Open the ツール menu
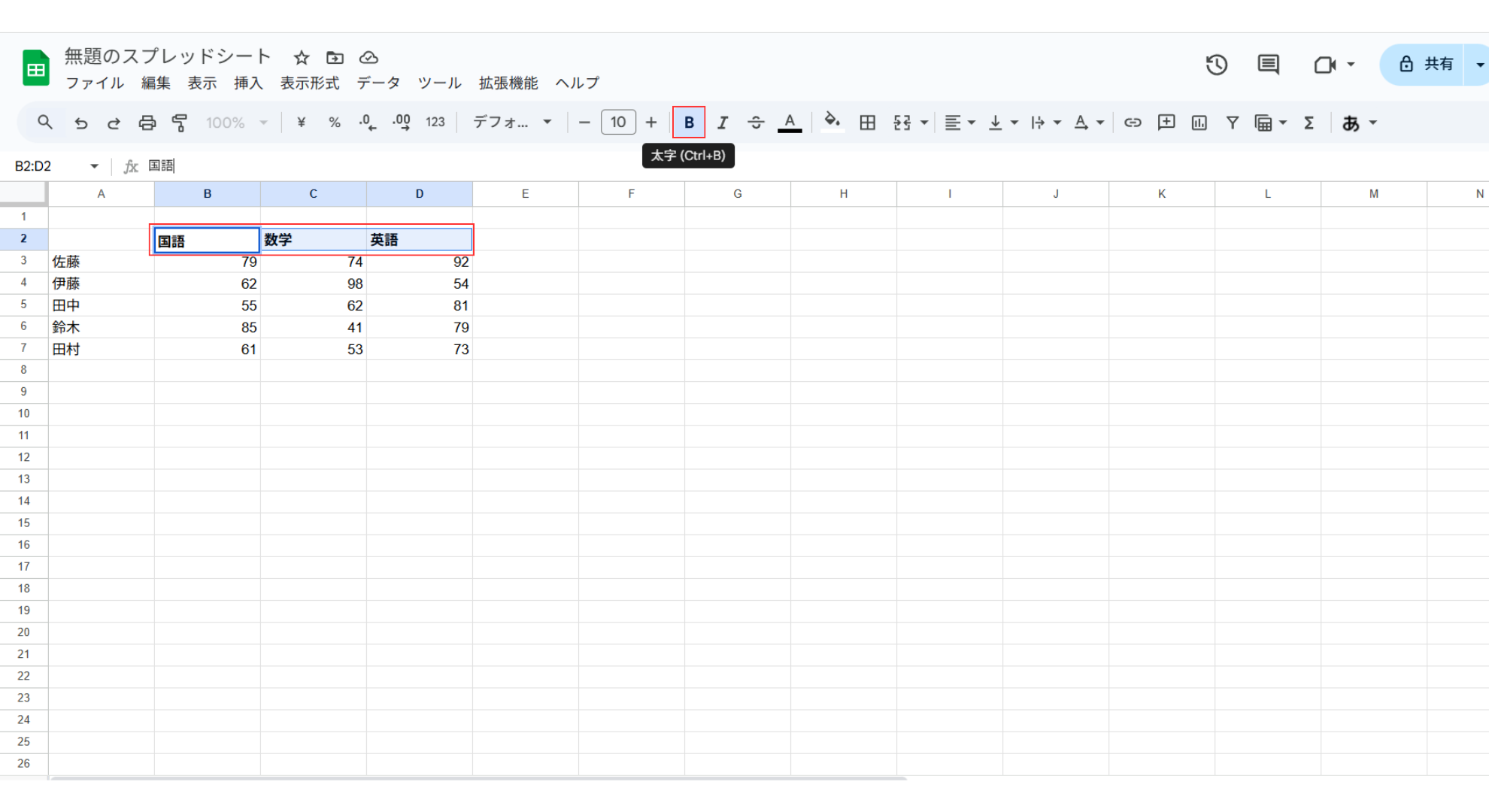The image size is (1489, 812). [439, 83]
